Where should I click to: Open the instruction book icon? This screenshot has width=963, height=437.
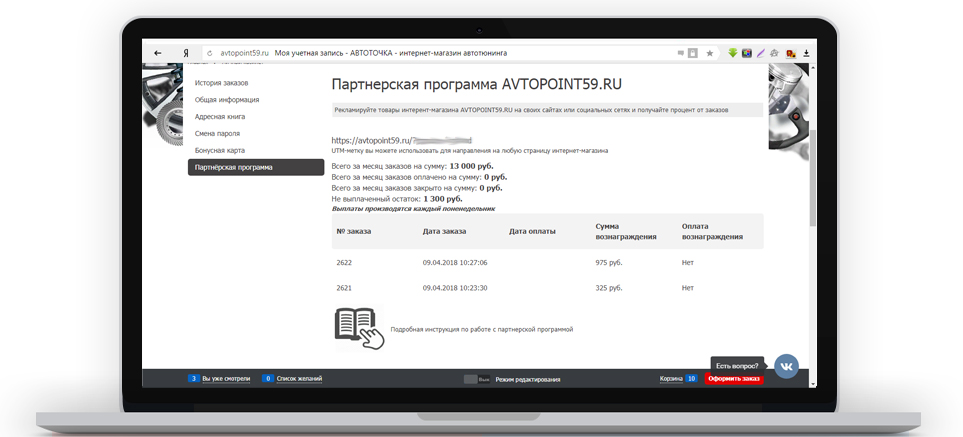(359, 328)
